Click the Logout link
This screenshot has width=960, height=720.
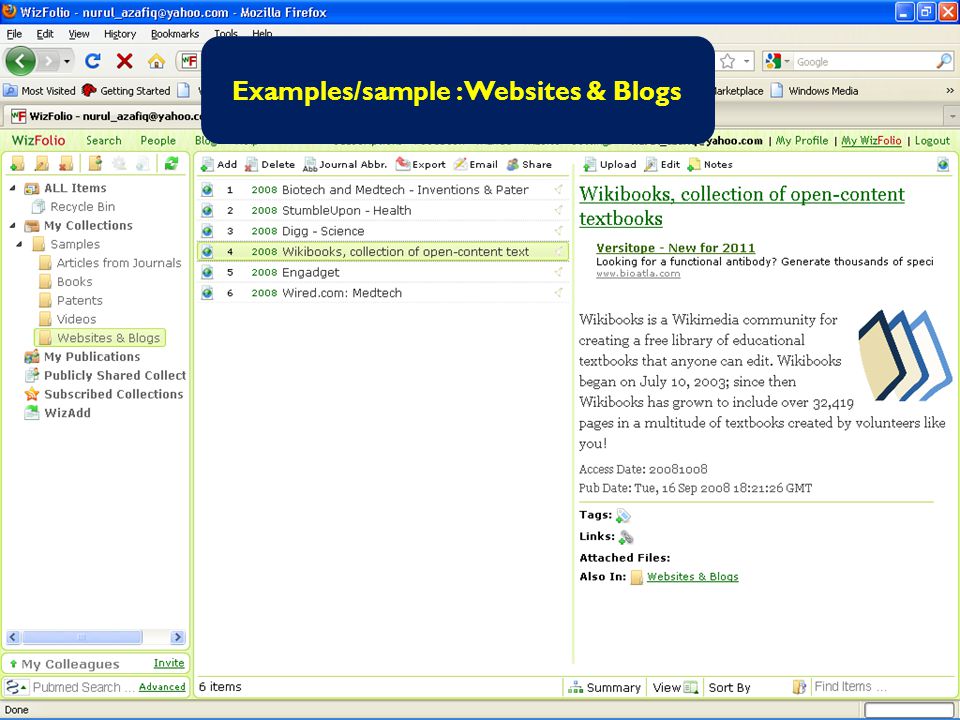coord(932,140)
